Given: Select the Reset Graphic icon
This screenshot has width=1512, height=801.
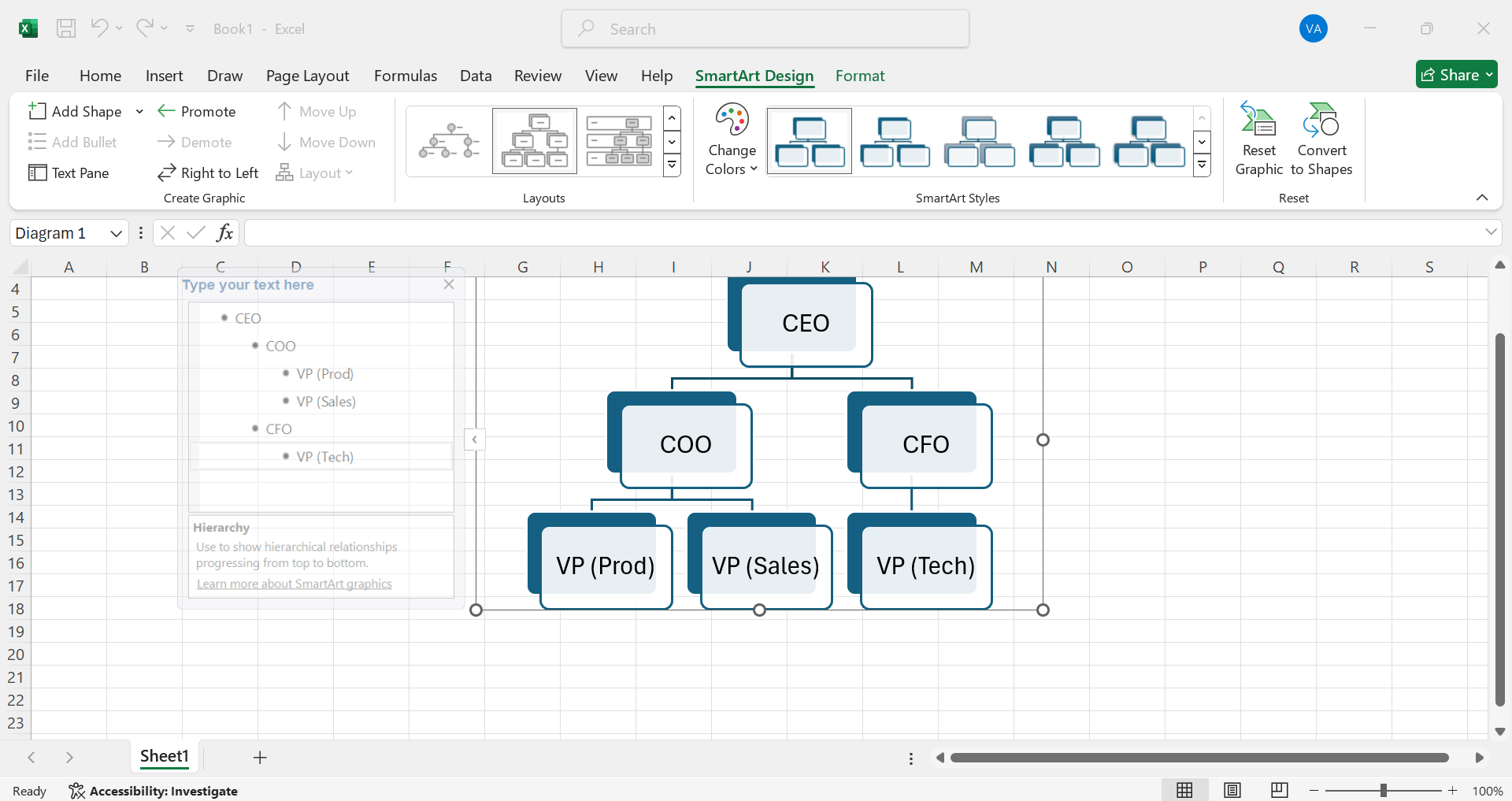Looking at the screenshot, I should click(1258, 140).
